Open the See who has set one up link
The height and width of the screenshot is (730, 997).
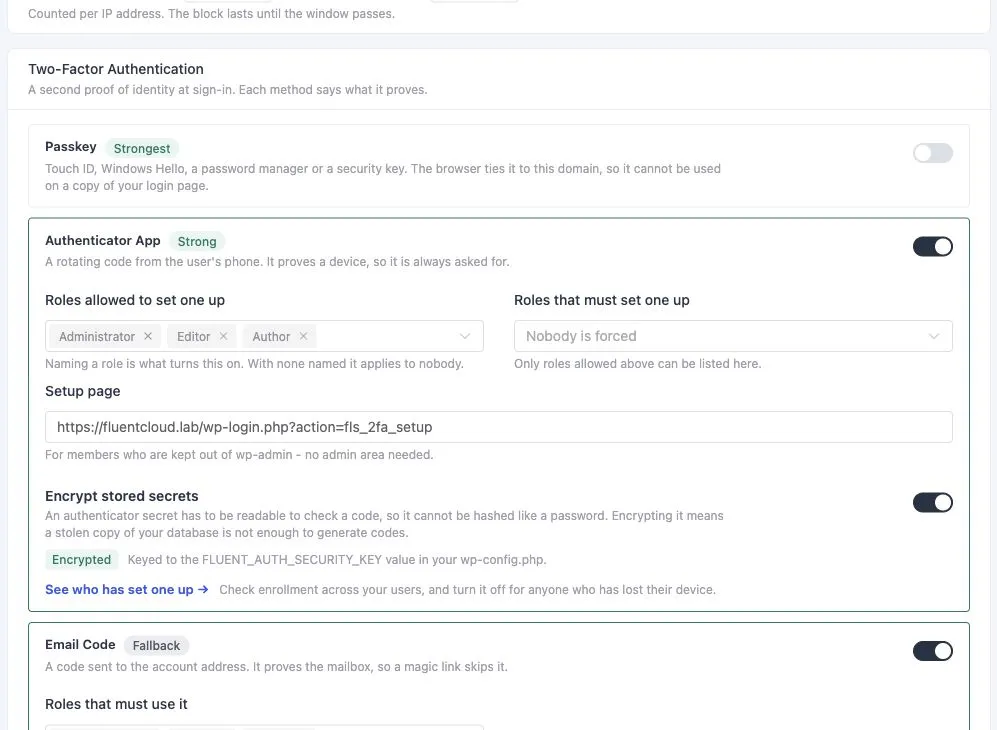tap(127, 589)
